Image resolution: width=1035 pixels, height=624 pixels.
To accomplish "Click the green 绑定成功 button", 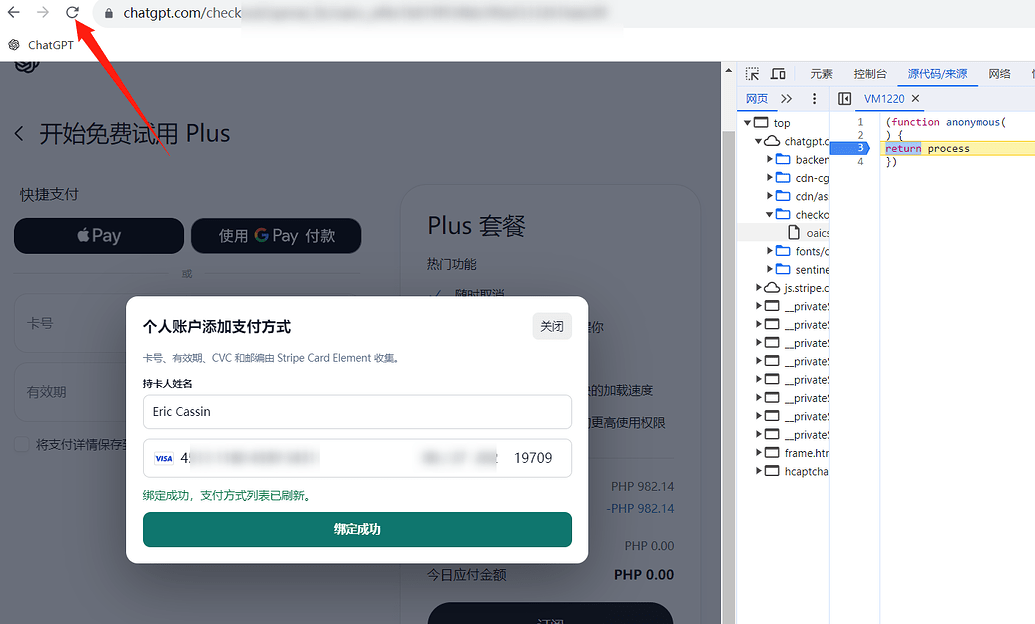I will (x=357, y=530).
